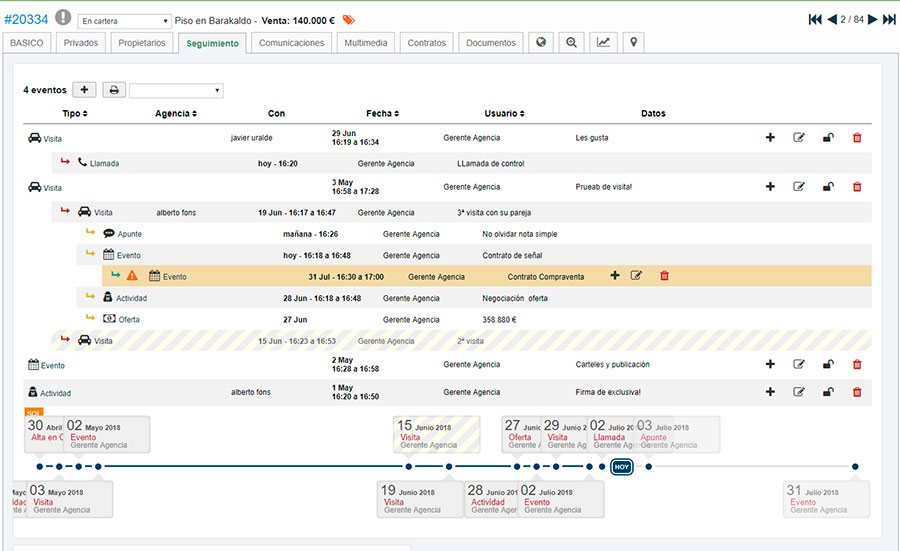The image size is (900, 551).
Task: Delete the Firma de exclusiva event
Action: (x=857, y=391)
